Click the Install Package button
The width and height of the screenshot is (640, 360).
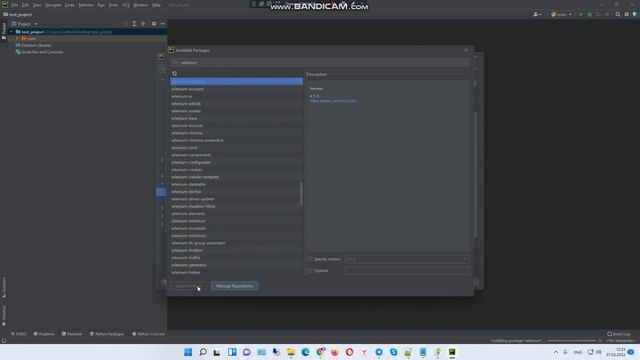coord(189,286)
